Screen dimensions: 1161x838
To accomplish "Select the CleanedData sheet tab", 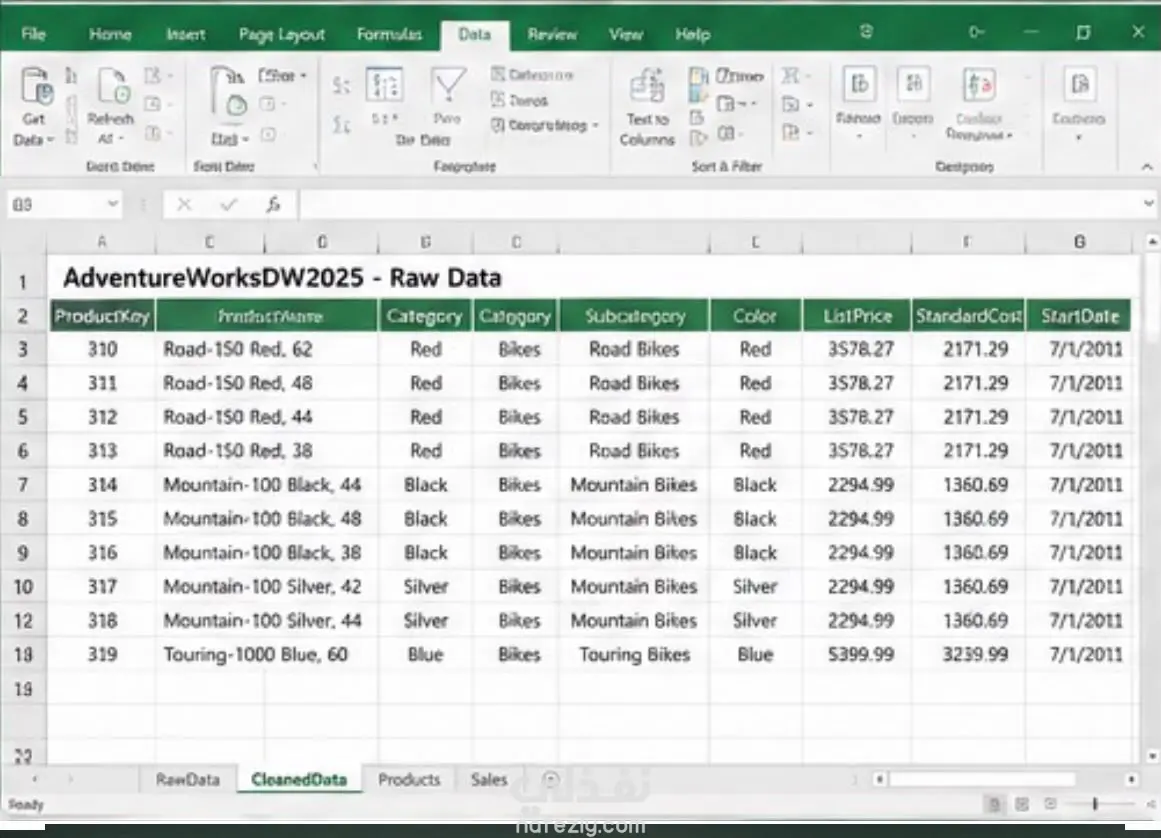I will coord(299,780).
